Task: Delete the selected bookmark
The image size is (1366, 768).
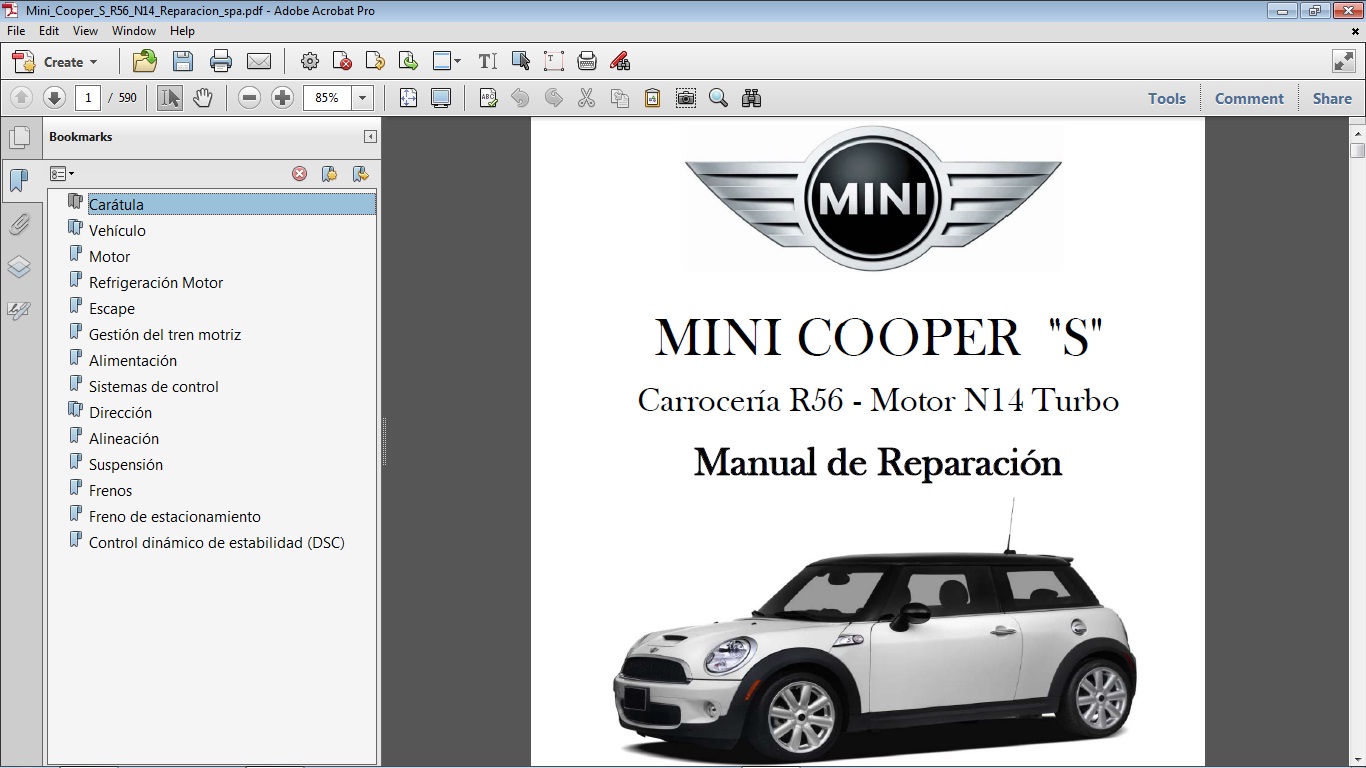Action: coord(299,173)
